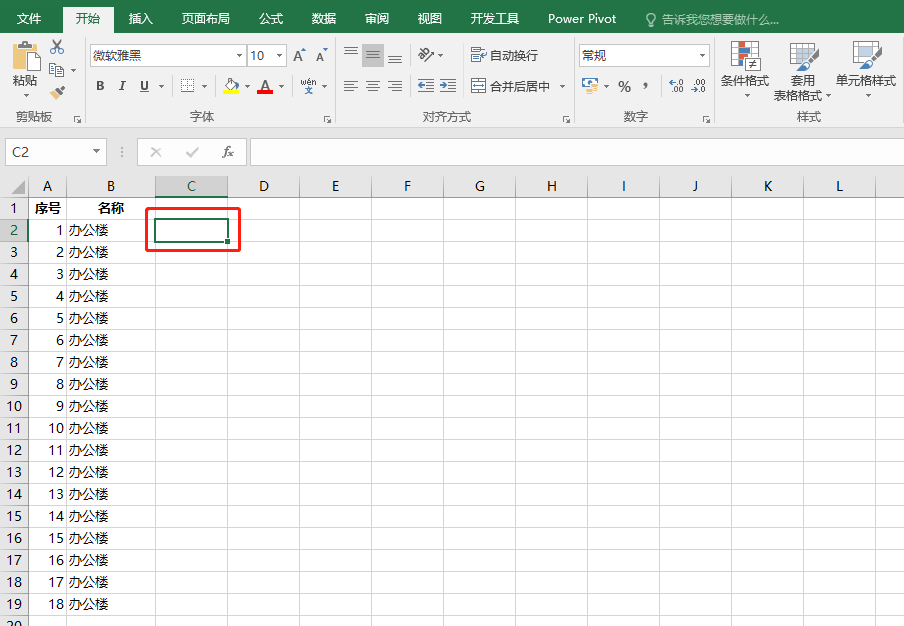Decrease font size with small A
The width and height of the screenshot is (904, 626).
tap(321, 55)
